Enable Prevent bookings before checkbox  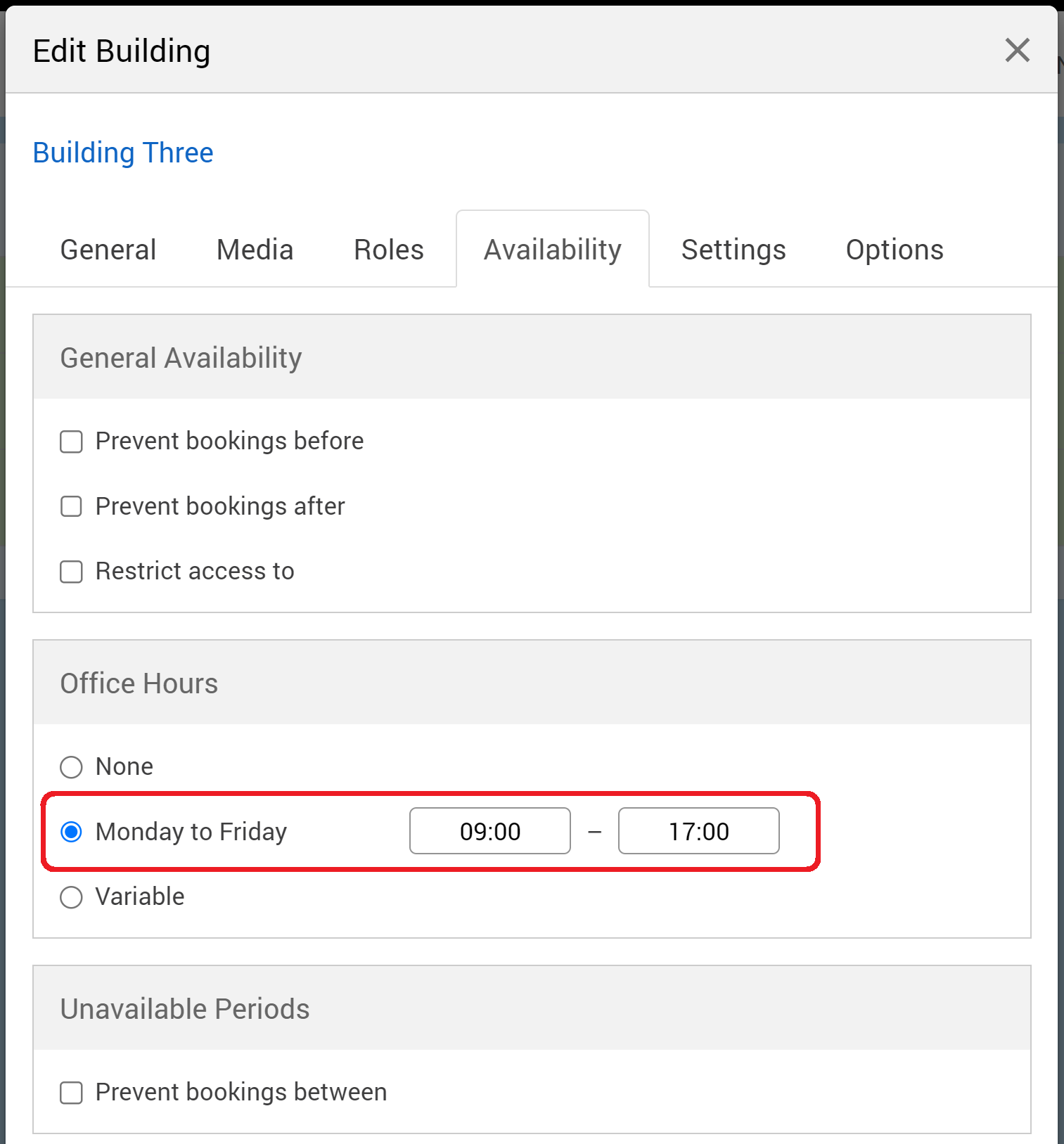71,442
